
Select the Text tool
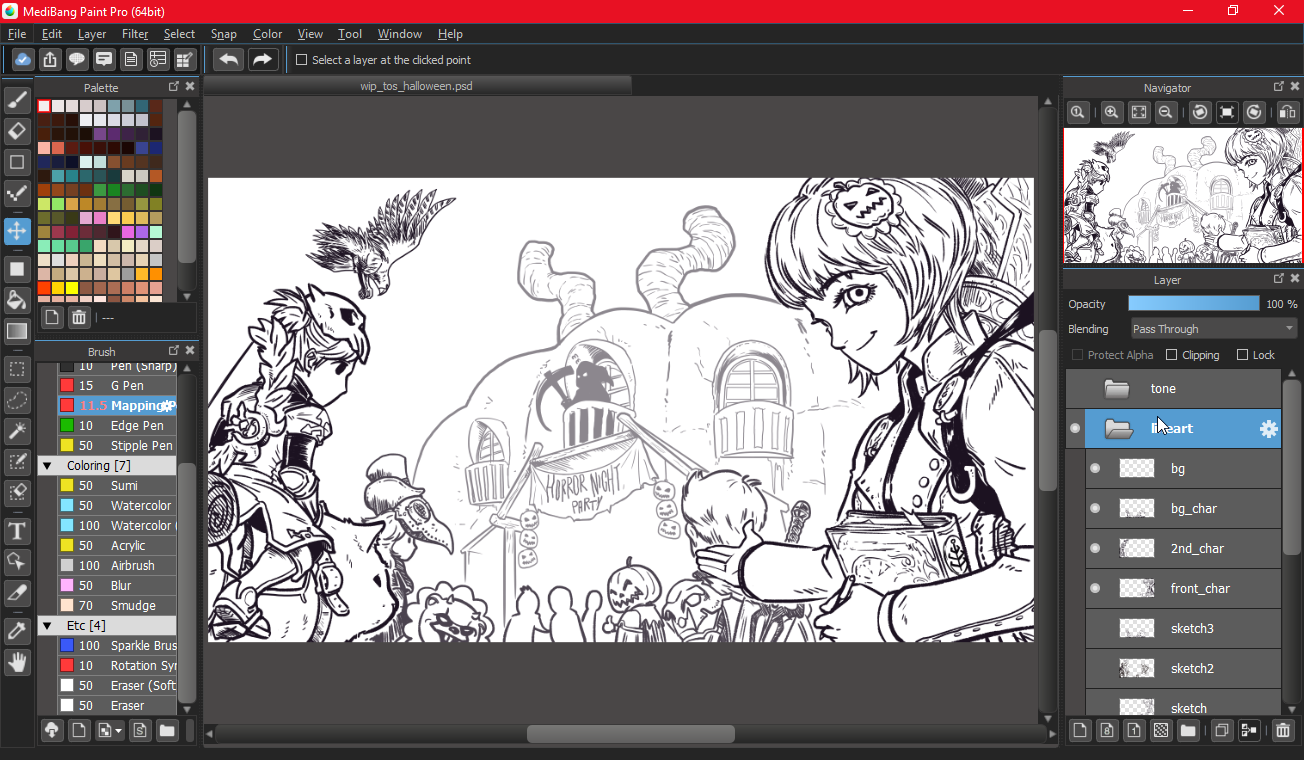pos(17,530)
